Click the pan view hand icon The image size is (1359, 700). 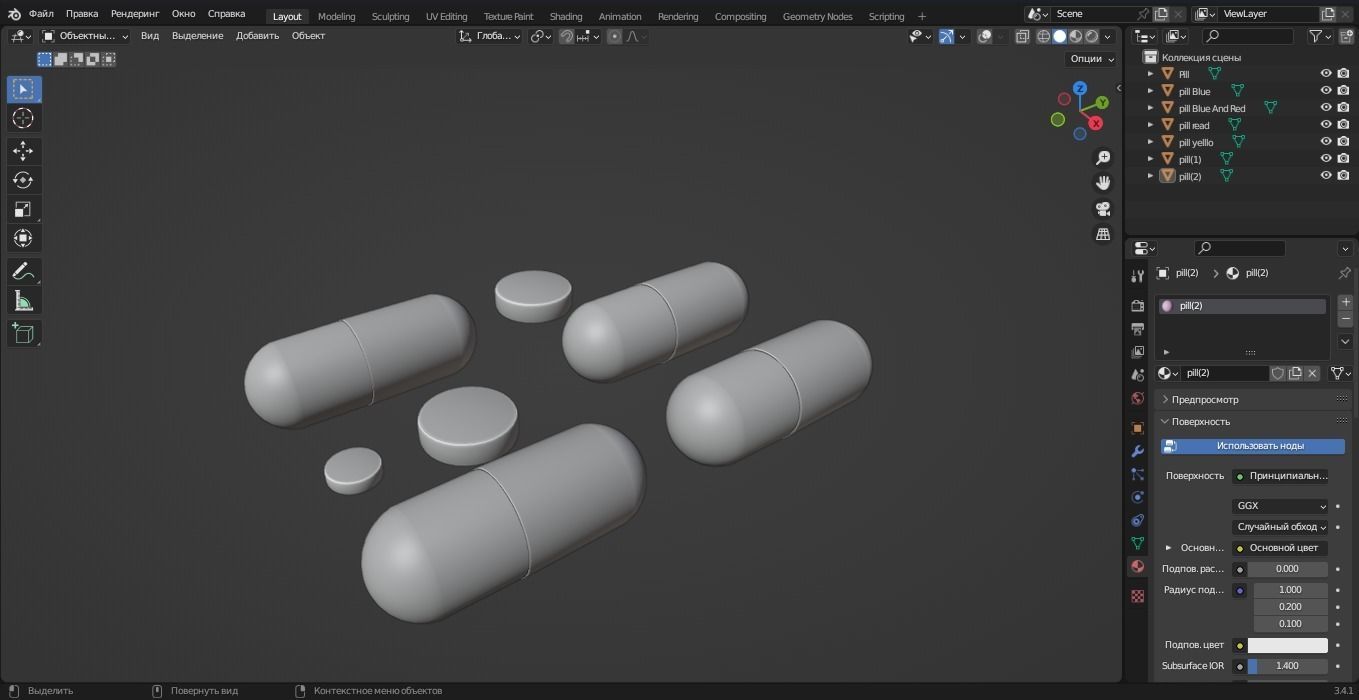point(1103,183)
